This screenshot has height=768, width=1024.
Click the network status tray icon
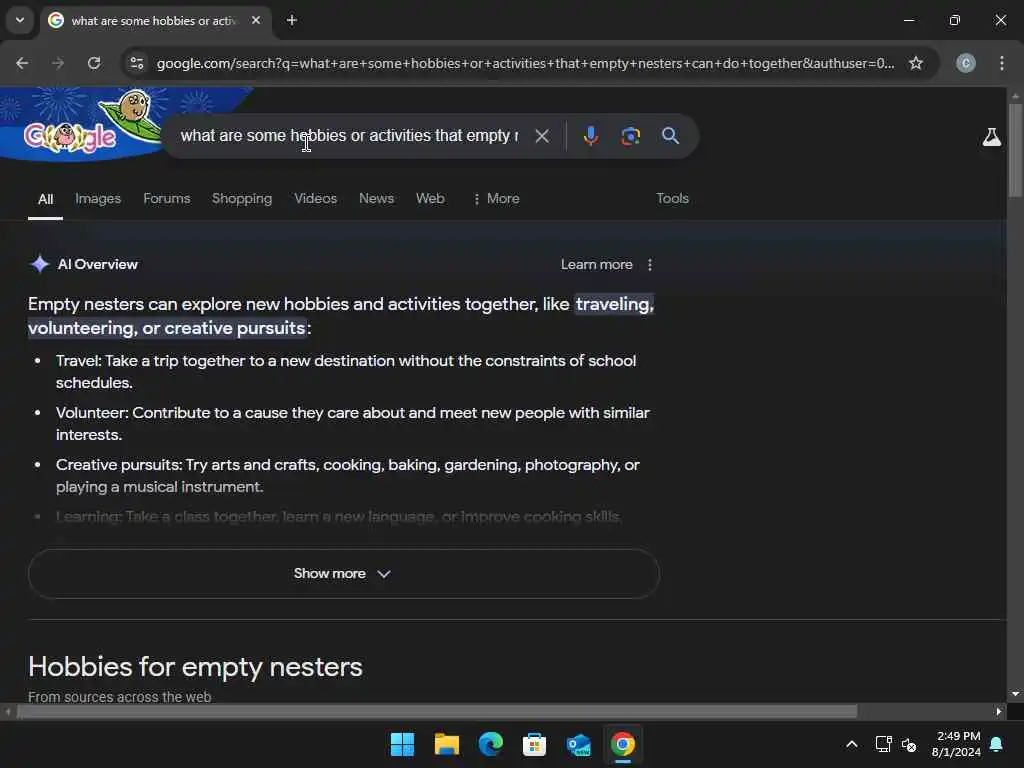tap(884, 744)
